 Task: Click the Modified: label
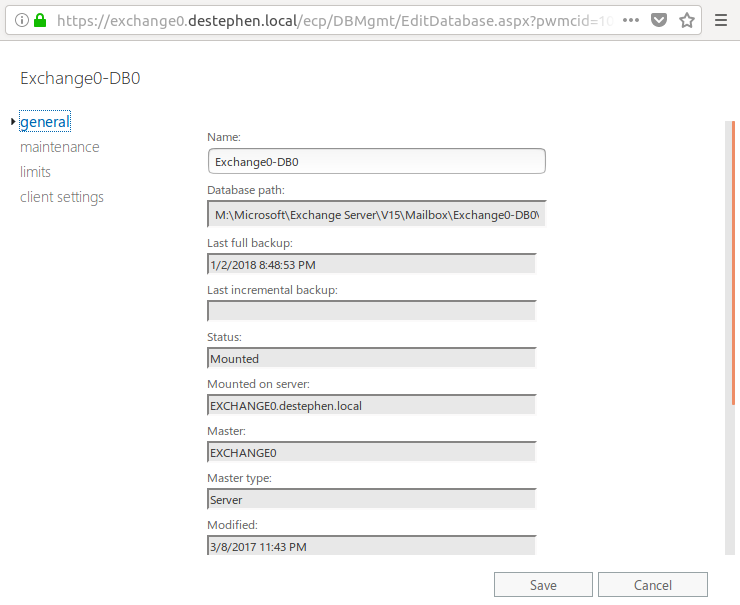coord(232,525)
